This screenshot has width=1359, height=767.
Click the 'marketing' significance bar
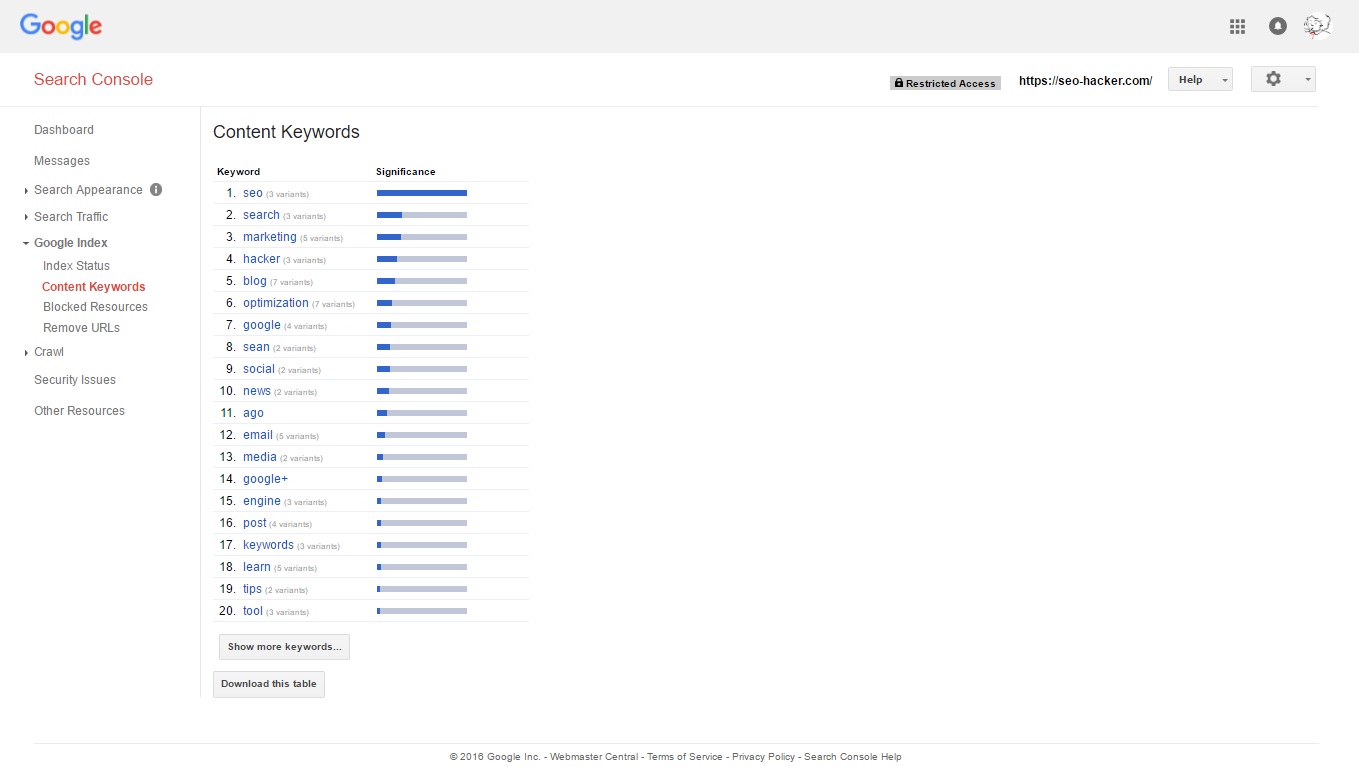(421, 237)
